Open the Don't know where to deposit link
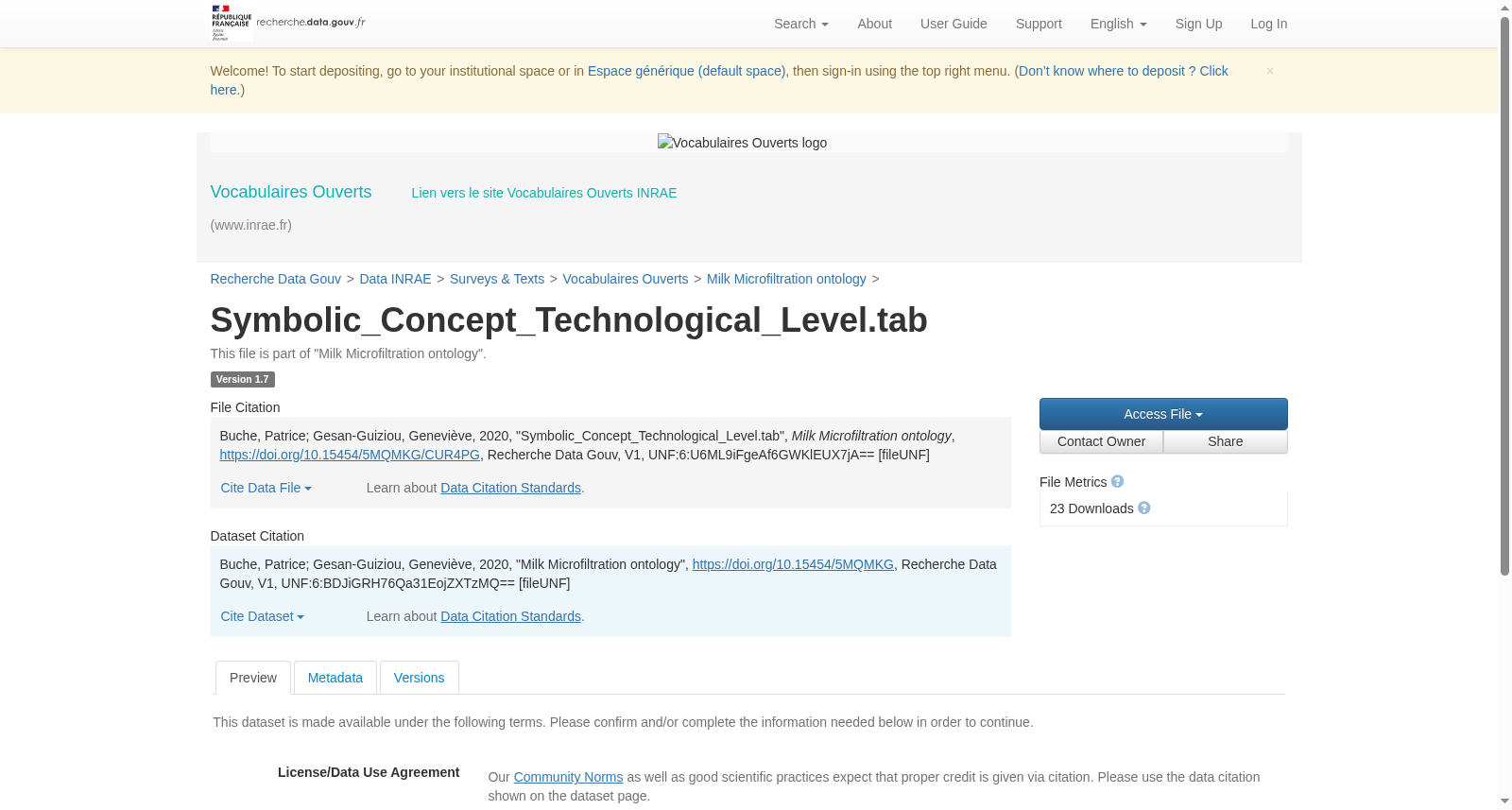1512x810 pixels. [x=1123, y=71]
